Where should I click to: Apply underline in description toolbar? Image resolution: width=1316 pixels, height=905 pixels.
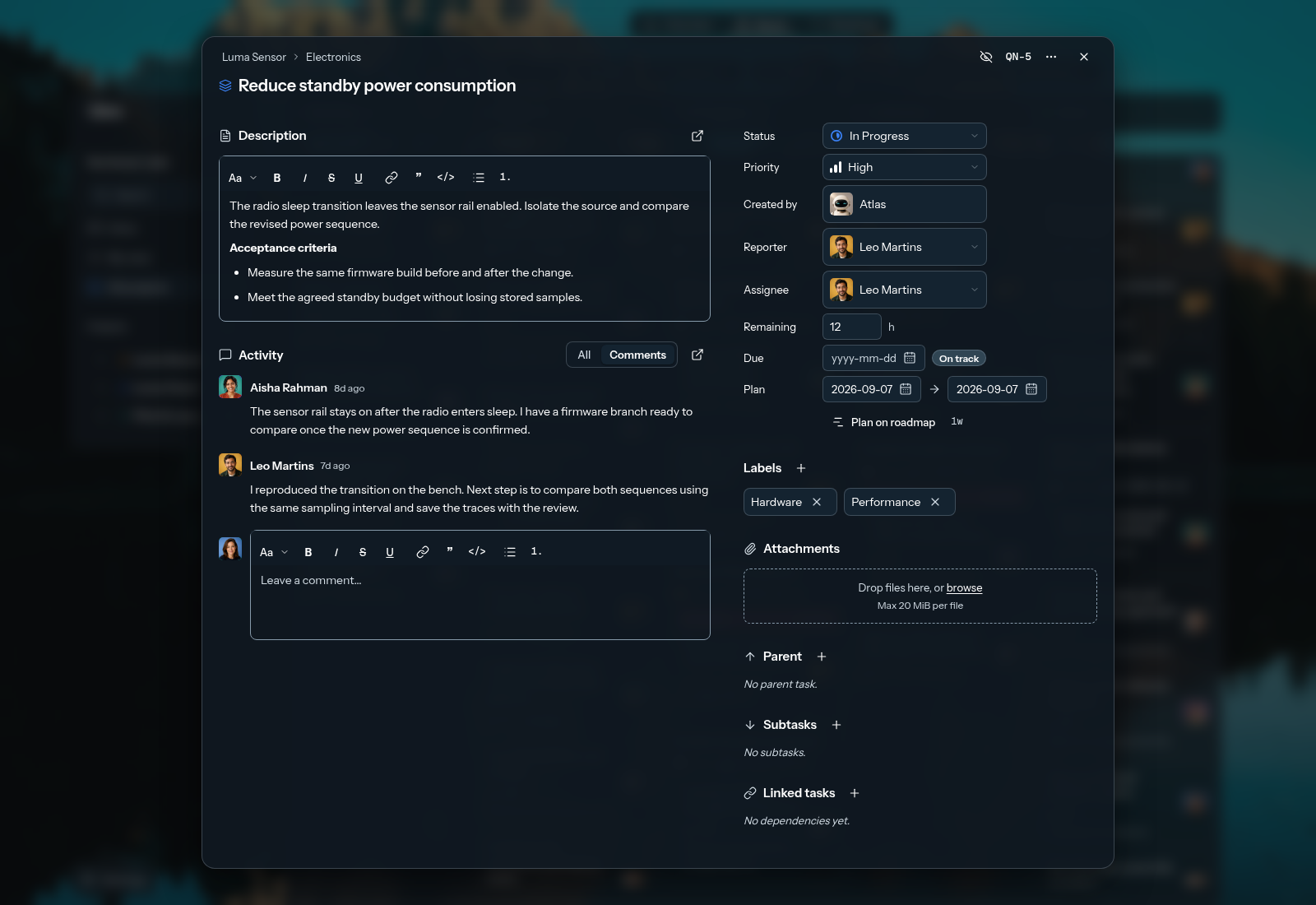pos(359,178)
